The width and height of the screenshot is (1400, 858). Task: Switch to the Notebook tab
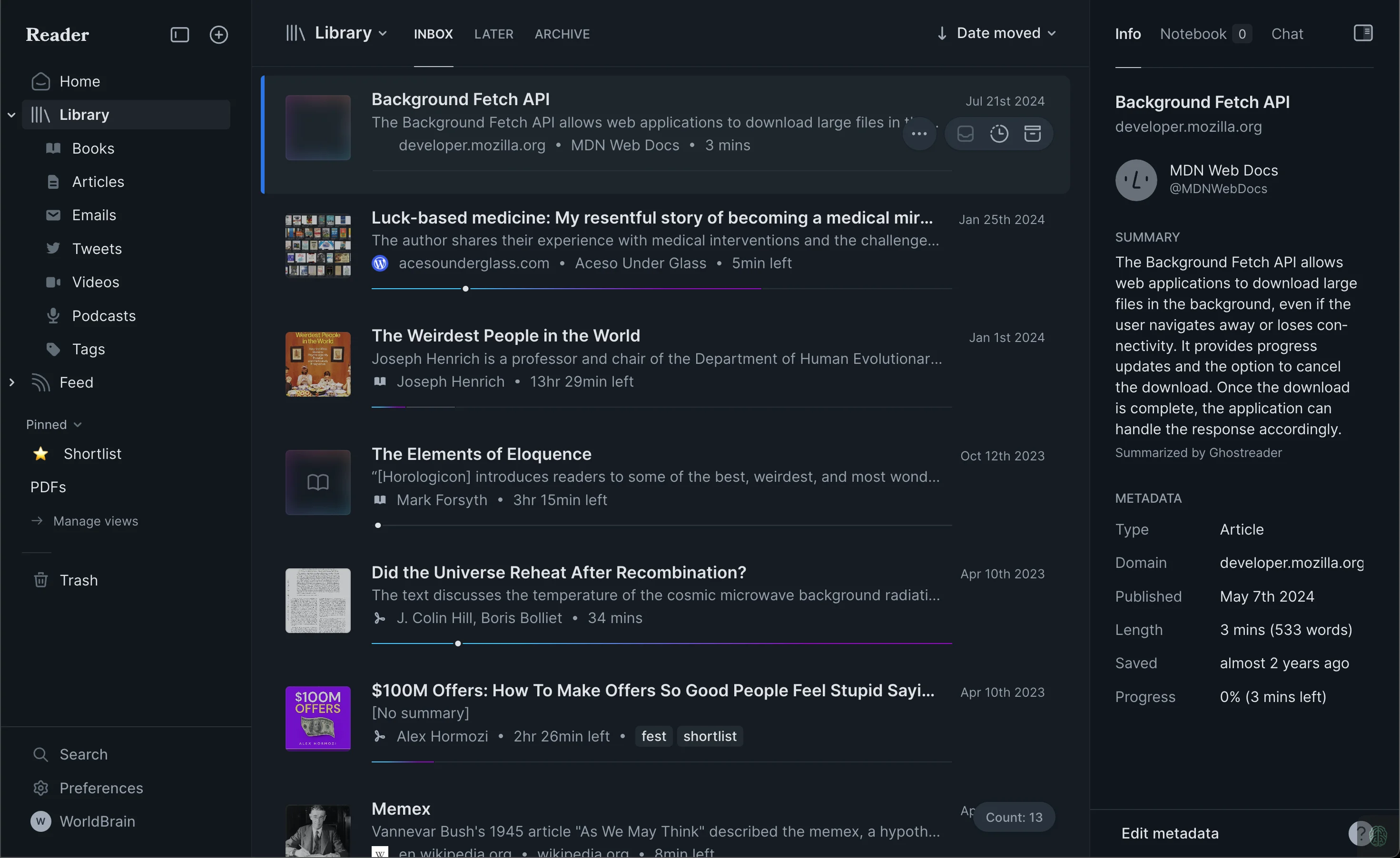pyautogui.click(x=1205, y=34)
